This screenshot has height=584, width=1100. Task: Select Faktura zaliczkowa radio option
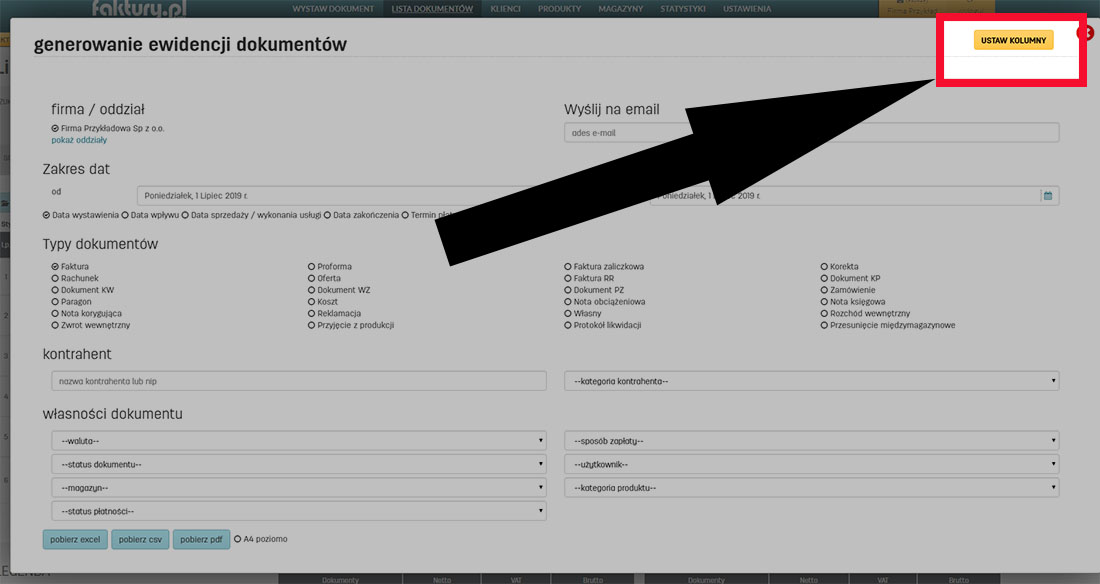click(568, 267)
